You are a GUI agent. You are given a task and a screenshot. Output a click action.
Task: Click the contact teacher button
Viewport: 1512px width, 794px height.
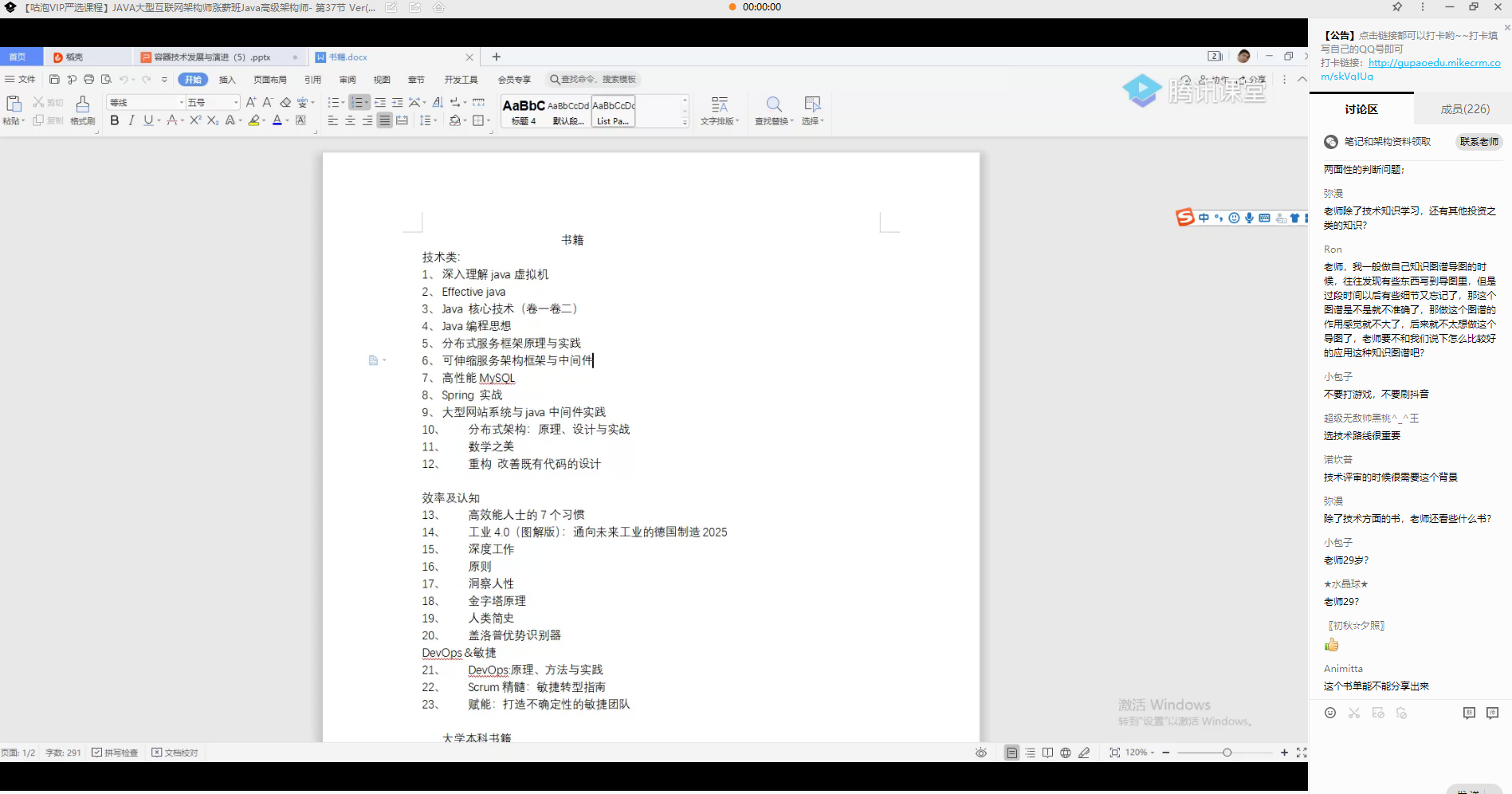coord(1479,142)
